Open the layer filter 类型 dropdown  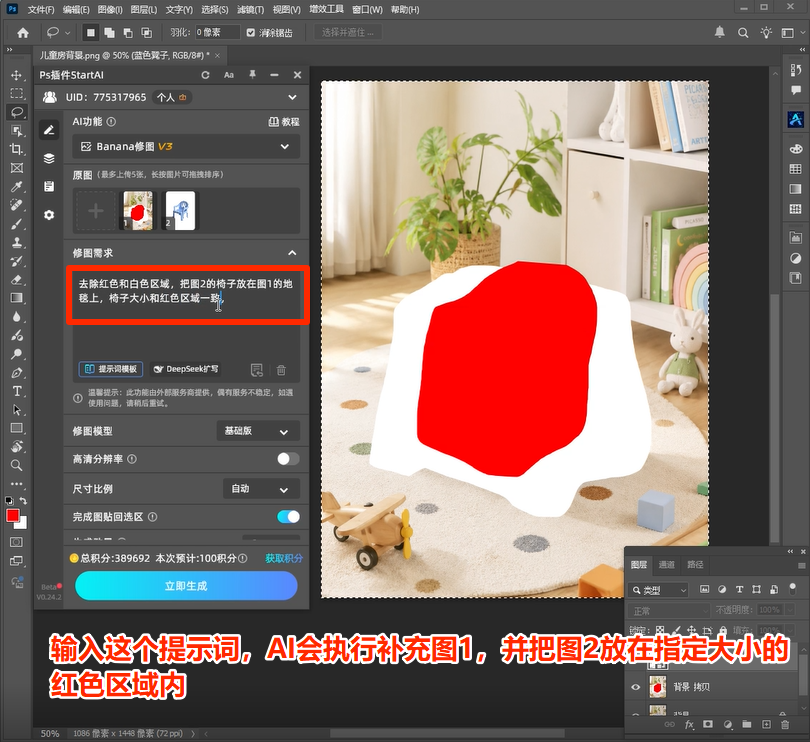tap(659, 590)
